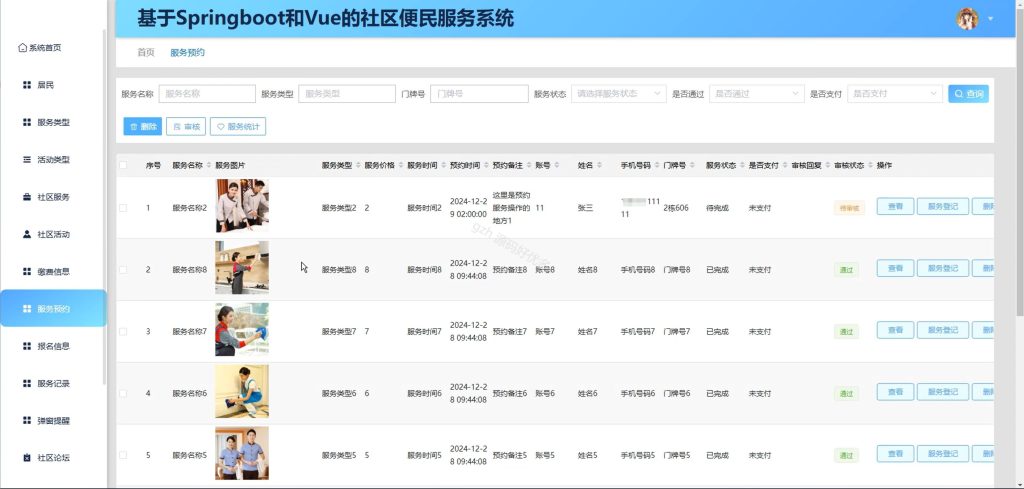Click 服务登记 for row 服务名称6
Screen dimensions: 1024x489
(943, 392)
